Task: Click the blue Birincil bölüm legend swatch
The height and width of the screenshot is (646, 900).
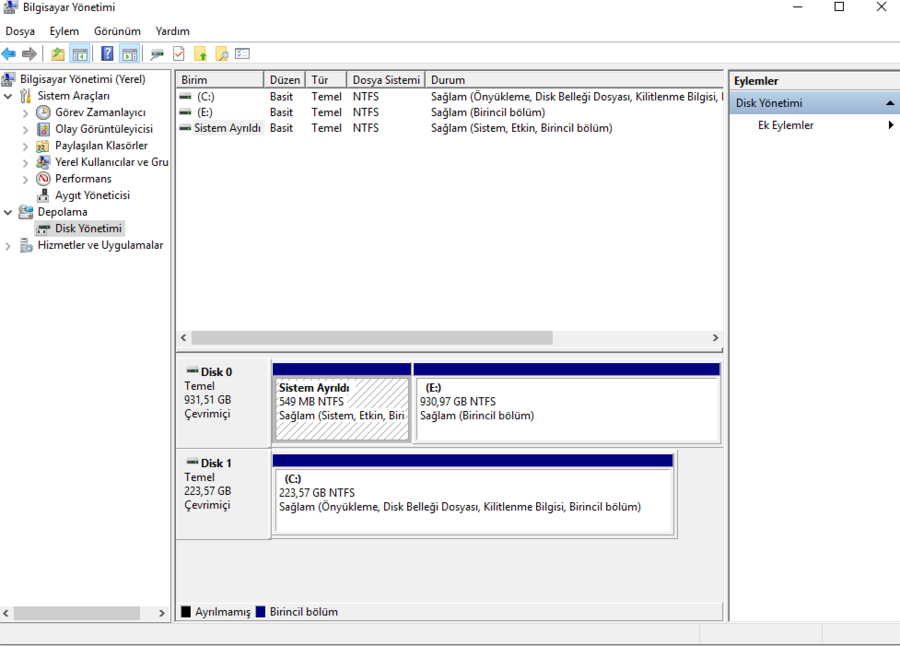Action: coord(261,612)
